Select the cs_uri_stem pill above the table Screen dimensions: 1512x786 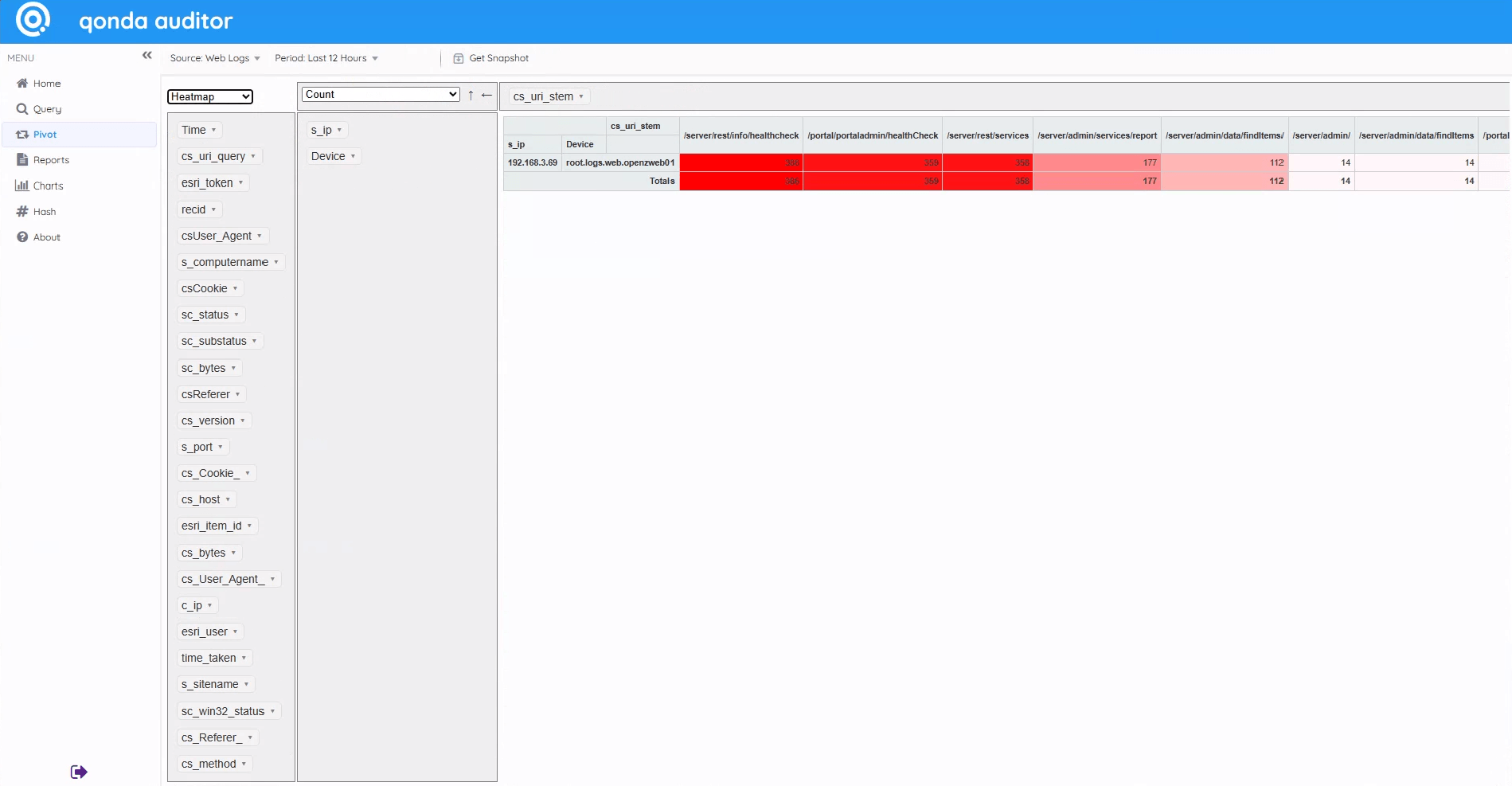click(548, 96)
